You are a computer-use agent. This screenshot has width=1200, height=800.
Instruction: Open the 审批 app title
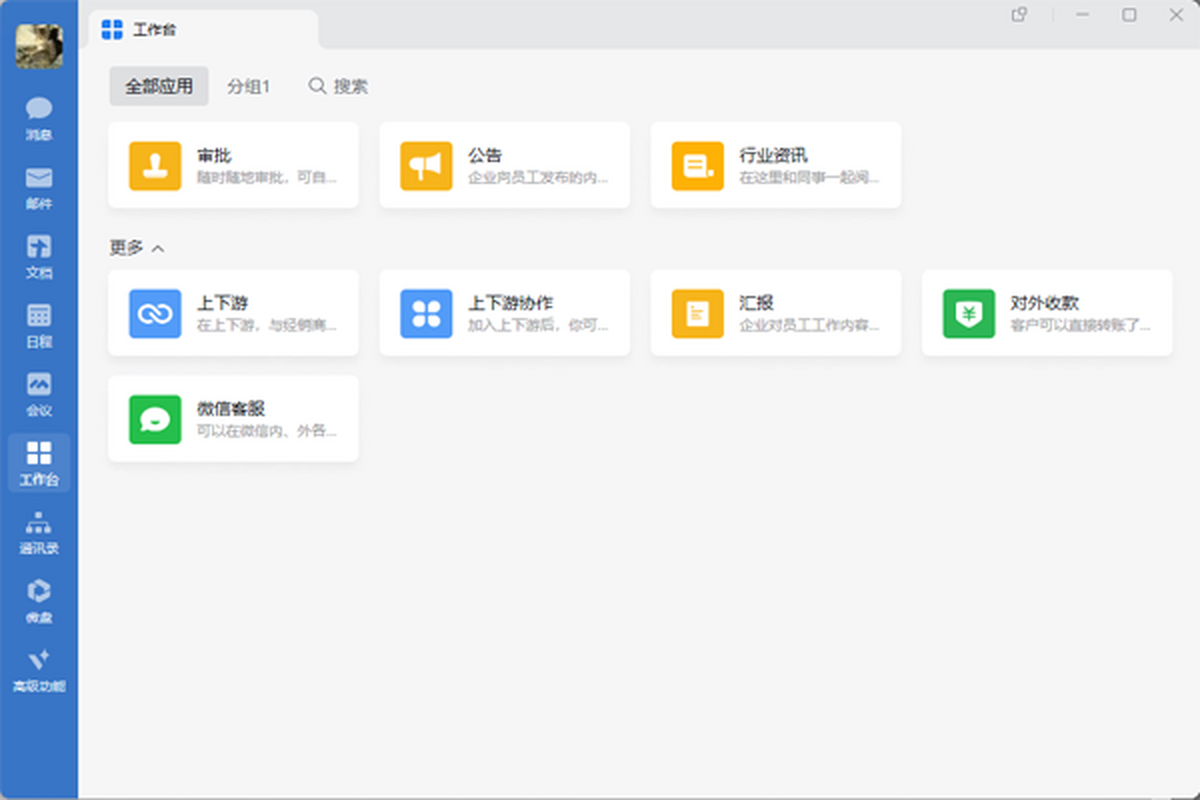coord(214,155)
